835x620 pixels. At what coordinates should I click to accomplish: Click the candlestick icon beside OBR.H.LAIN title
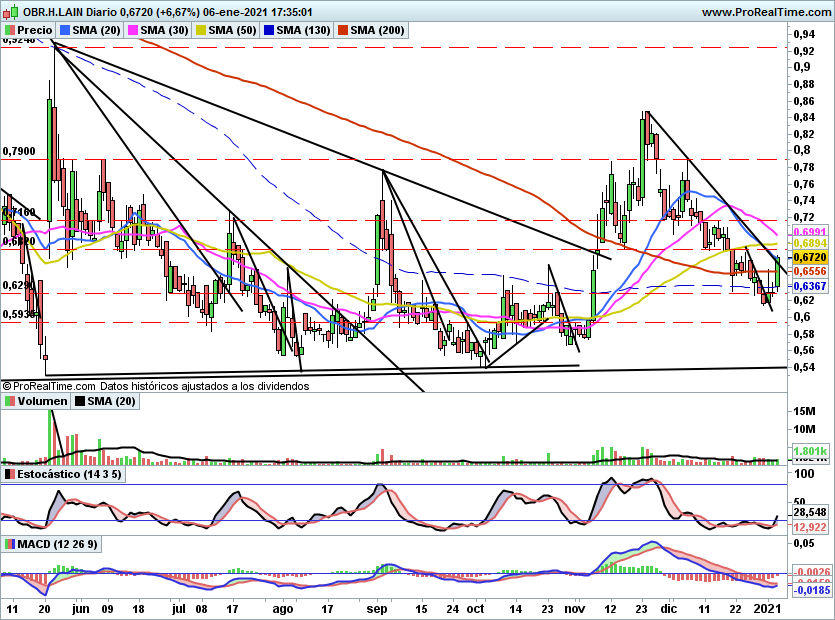tap(10, 12)
